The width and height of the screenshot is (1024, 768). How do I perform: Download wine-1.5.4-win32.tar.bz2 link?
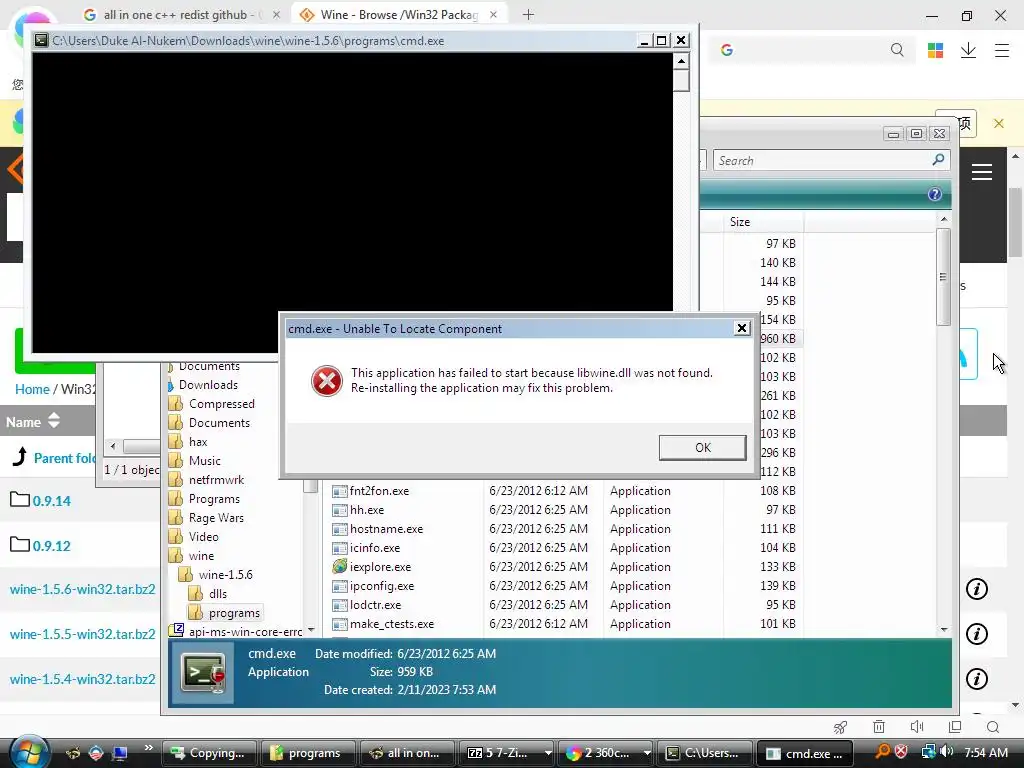82,679
